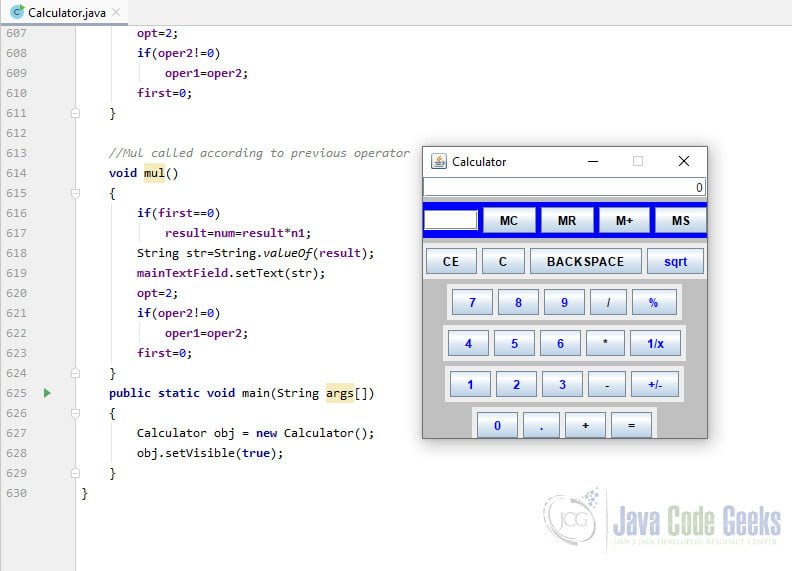792x571 pixels.
Task: Click the BACKSPACE button
Action: (x=585, y=261)
